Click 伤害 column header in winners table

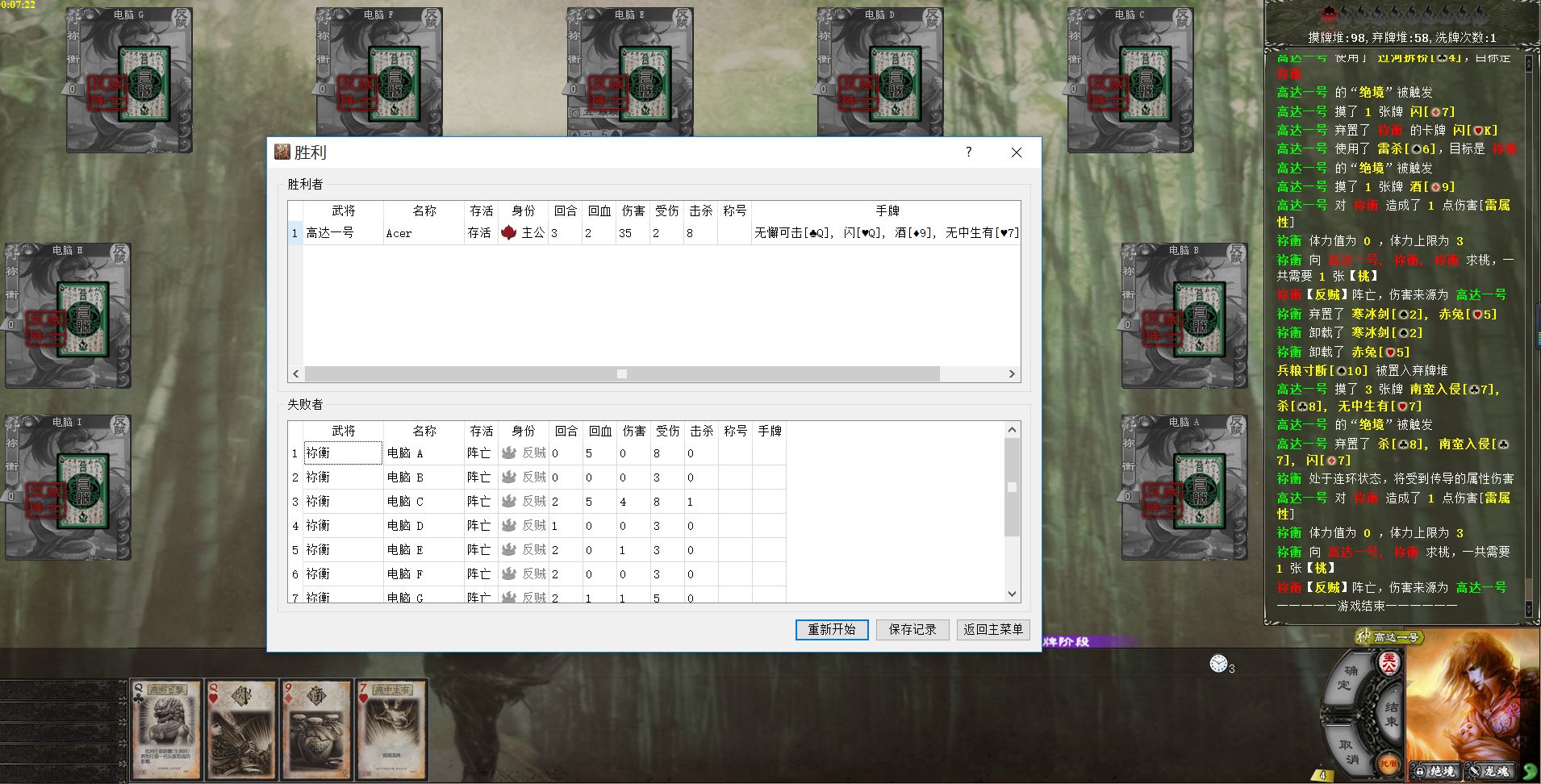(633, 211)
